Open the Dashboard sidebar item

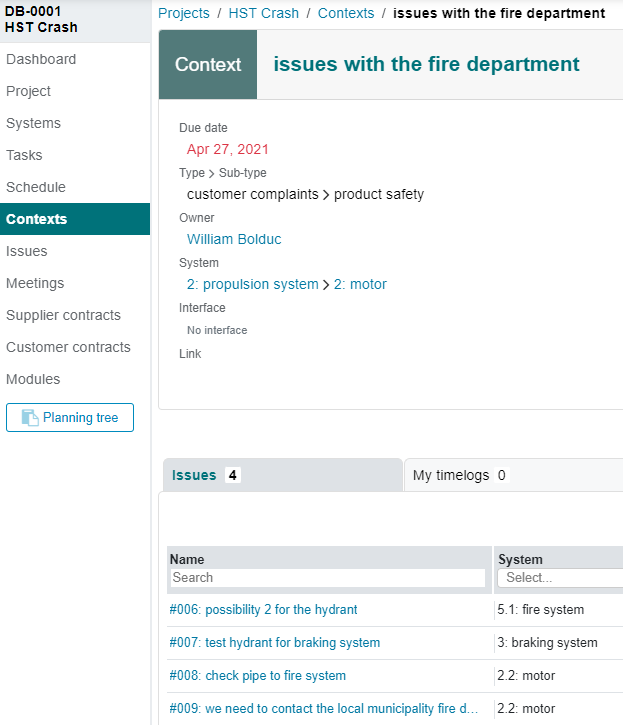pyautogui.click(x=41, y=59)
